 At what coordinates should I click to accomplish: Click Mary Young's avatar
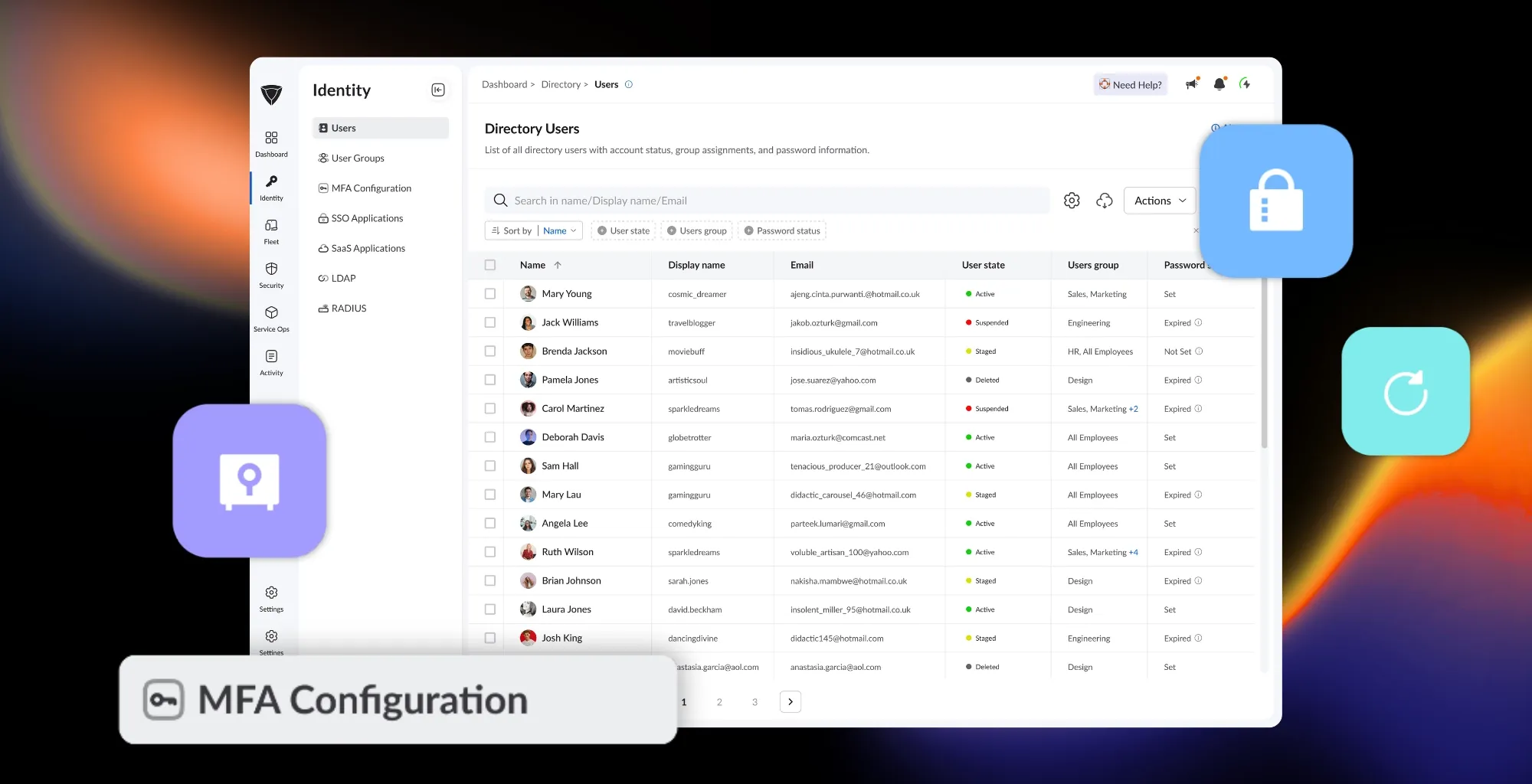tap(529, 294)
